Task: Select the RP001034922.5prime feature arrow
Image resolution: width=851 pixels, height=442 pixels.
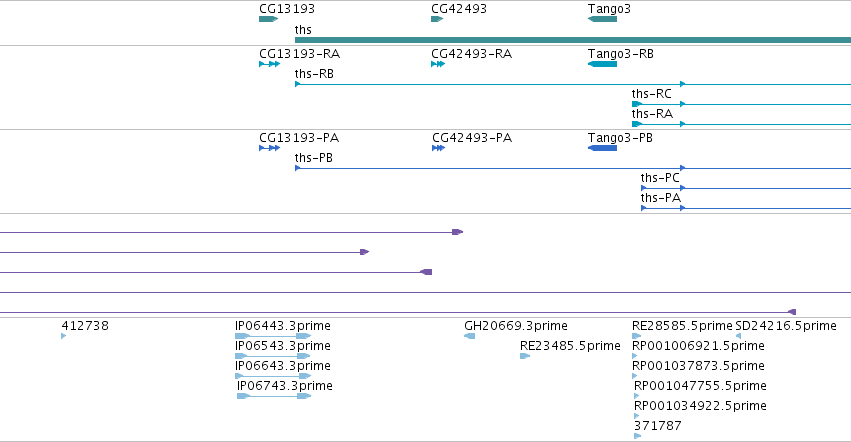Action: click(637, 416)
